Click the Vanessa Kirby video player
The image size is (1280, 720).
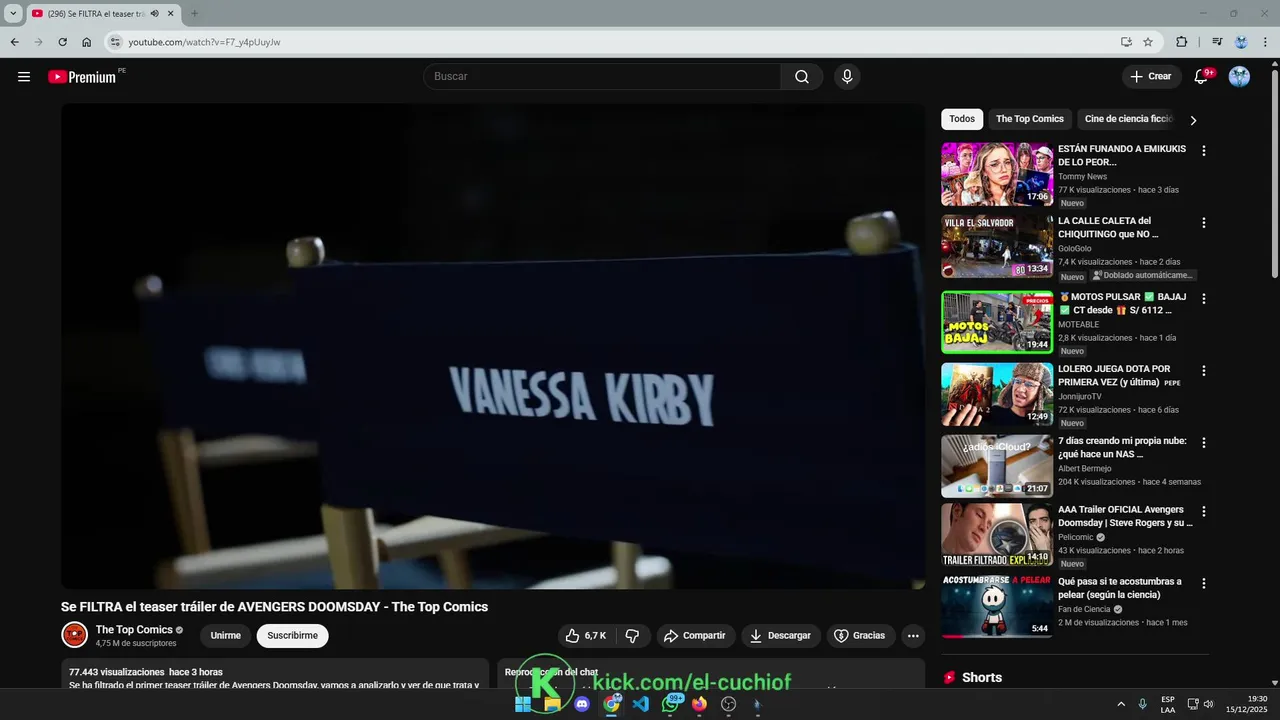tap(493, 346)
